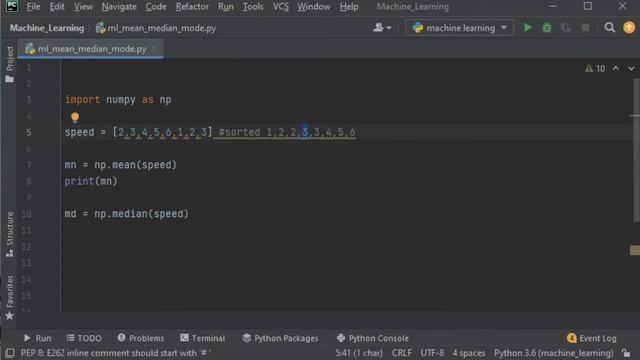Screen dimensions: 640x360
Task: Click the yellow warning stripe marker
Action: click(635, 250)
